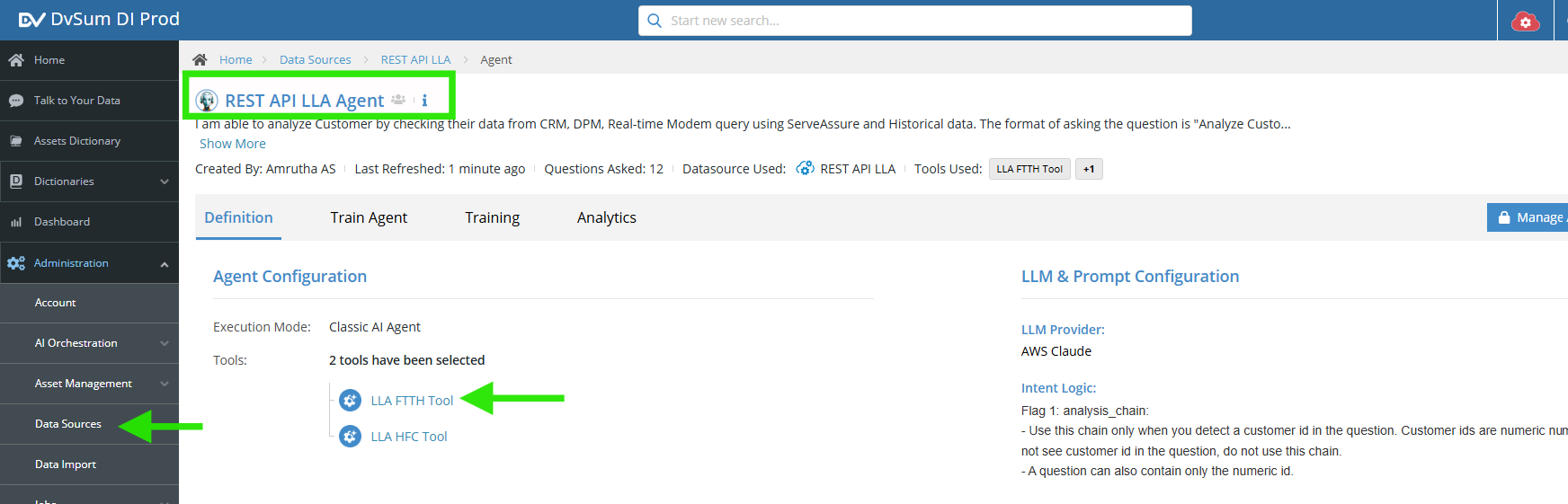
Task: Open the LLA HFC Tool link
Action: pyautogui.click(x=409, y=437)
